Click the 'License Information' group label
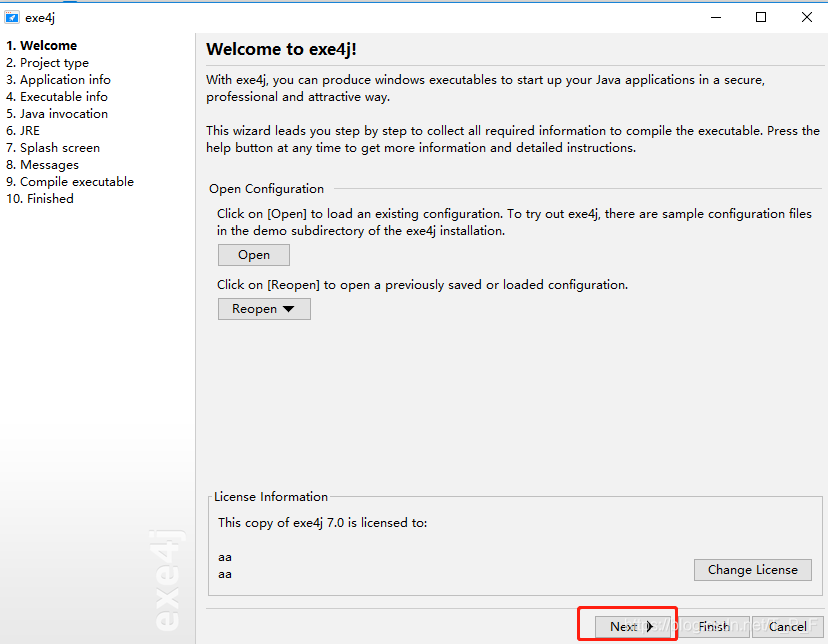 click(x=271, y=497)
